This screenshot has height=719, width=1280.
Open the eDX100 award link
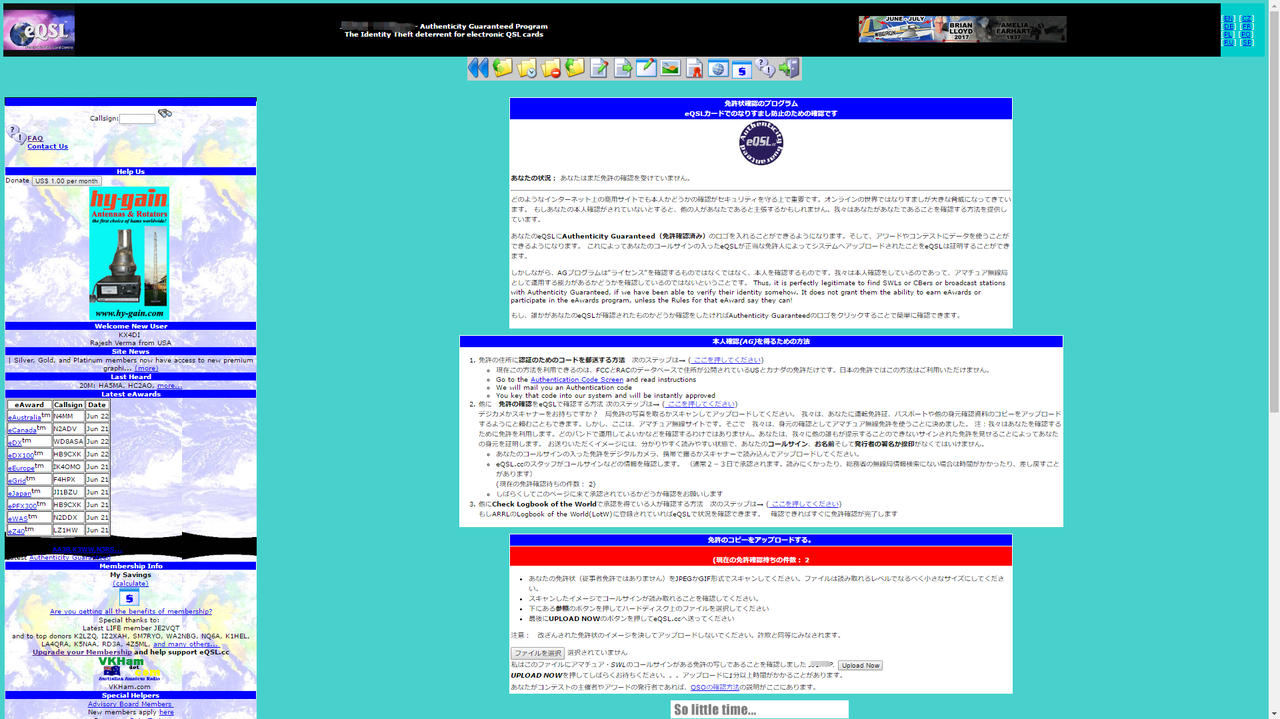23,455
